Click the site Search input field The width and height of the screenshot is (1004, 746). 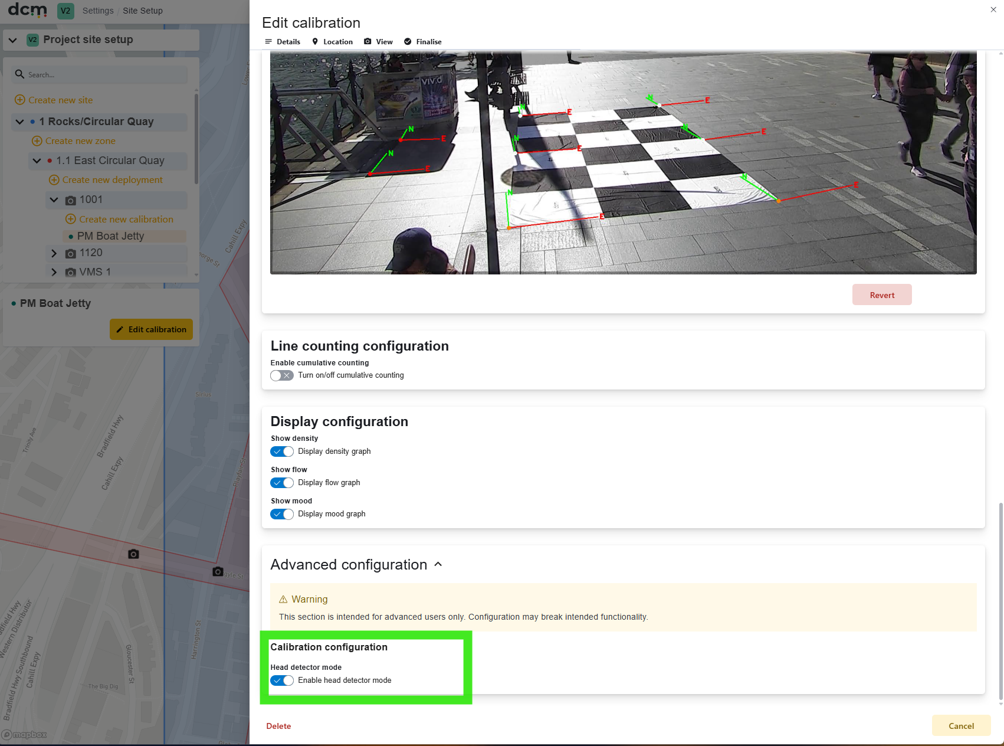tap(102, 75)
